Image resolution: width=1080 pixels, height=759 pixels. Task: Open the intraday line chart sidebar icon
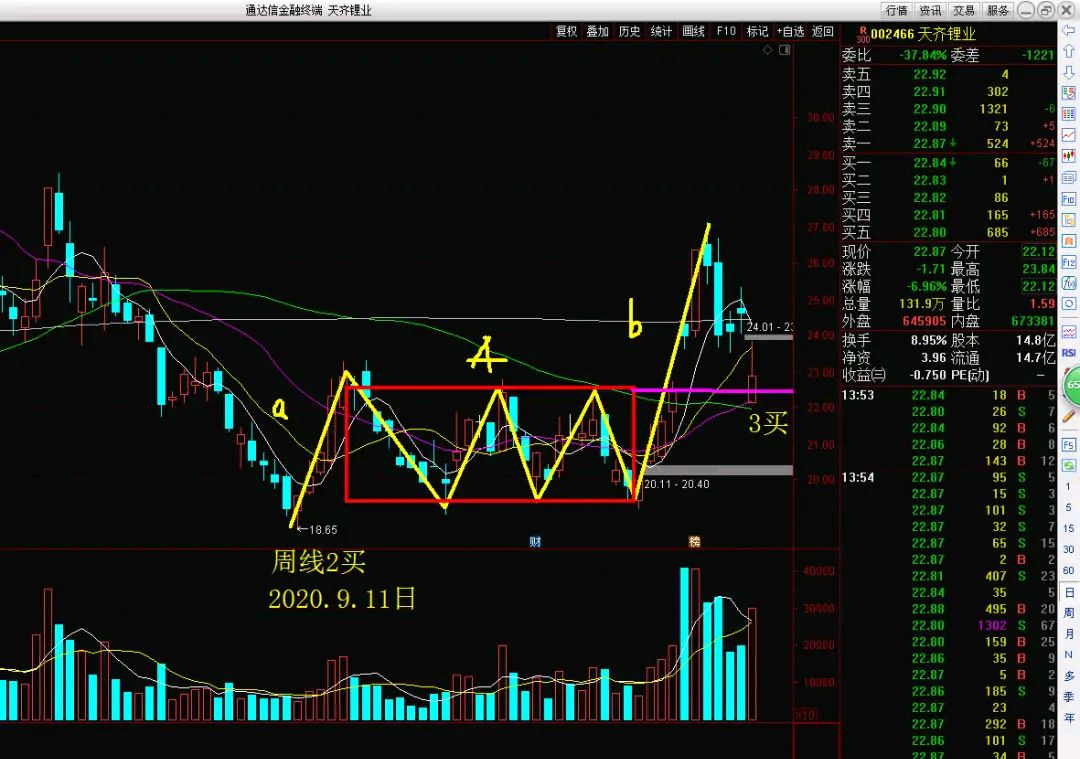click(x=1069, y=135)
